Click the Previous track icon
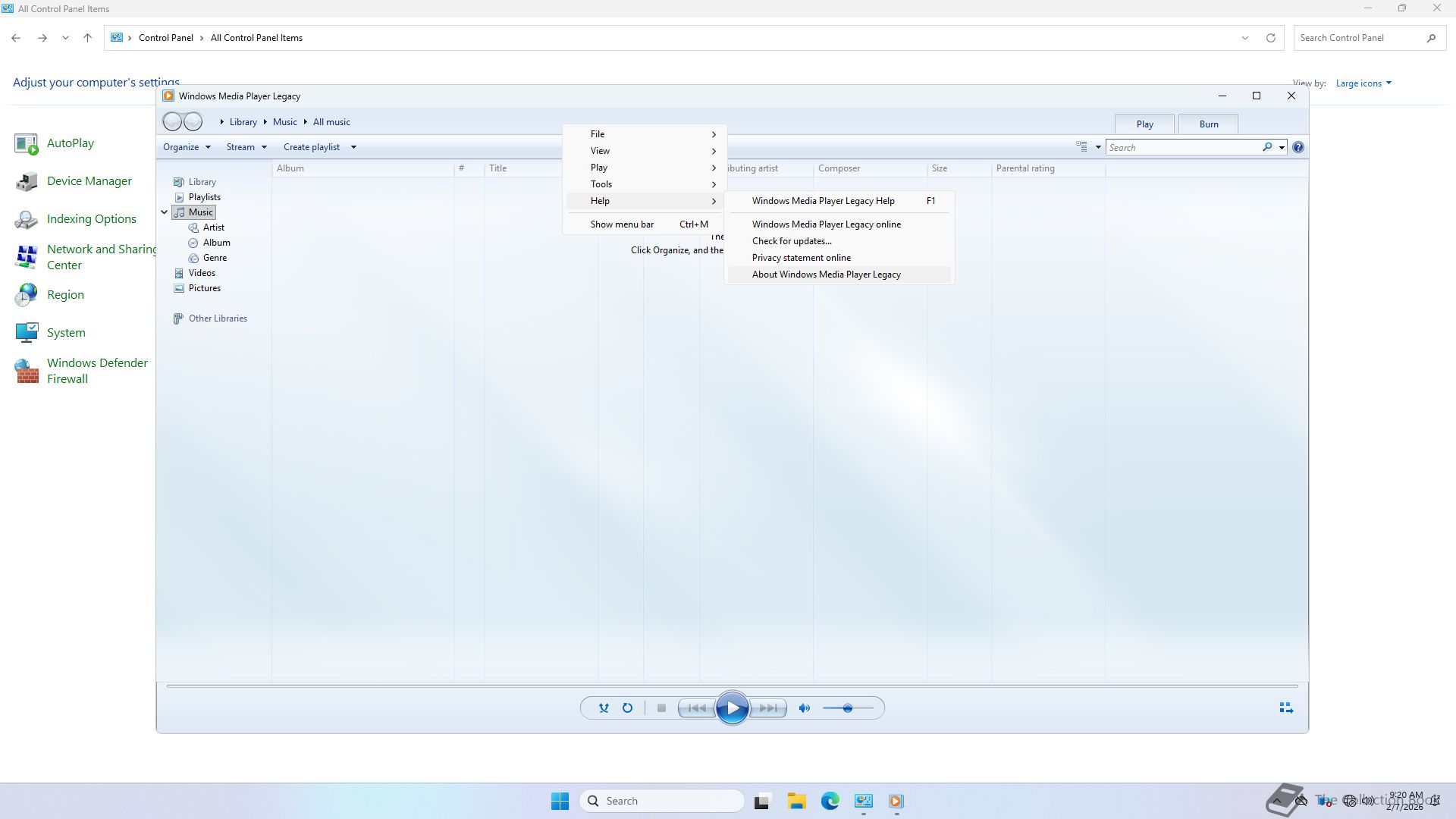The height and width of the screenshot is (819, 1456). [x=696, y=708]
